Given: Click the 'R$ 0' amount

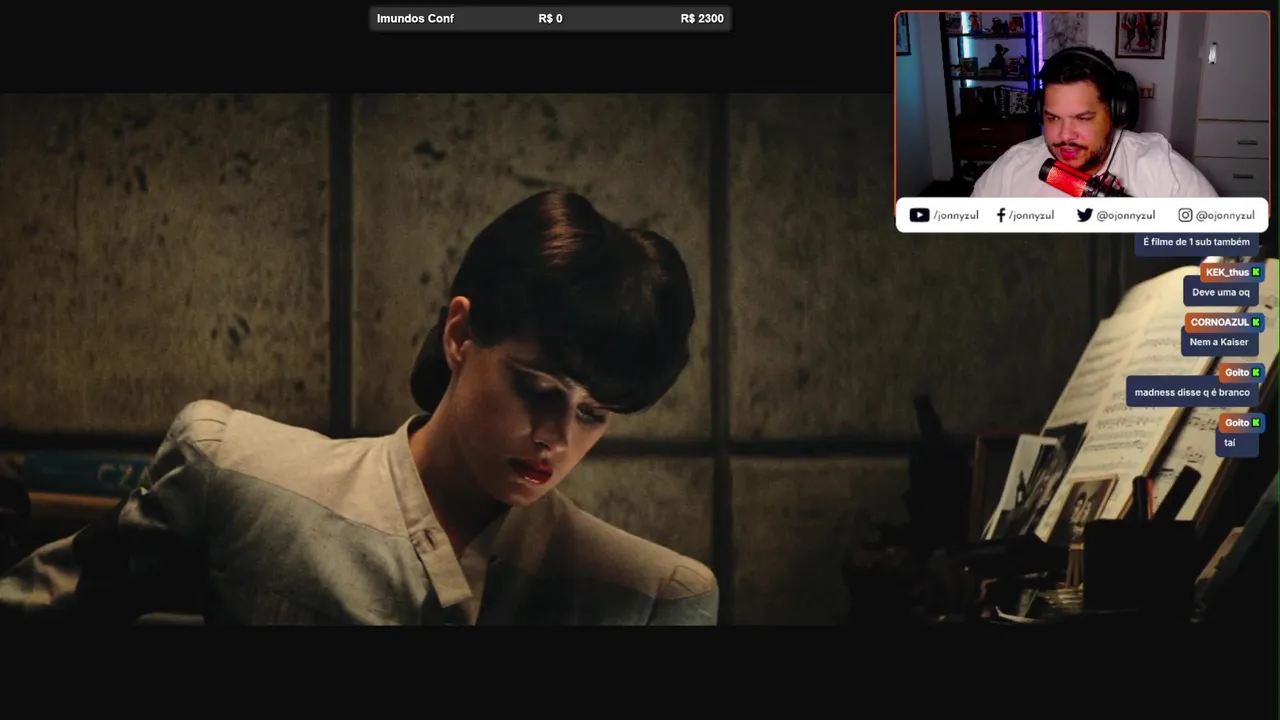Looking at the screenshot, I should 550,18.
